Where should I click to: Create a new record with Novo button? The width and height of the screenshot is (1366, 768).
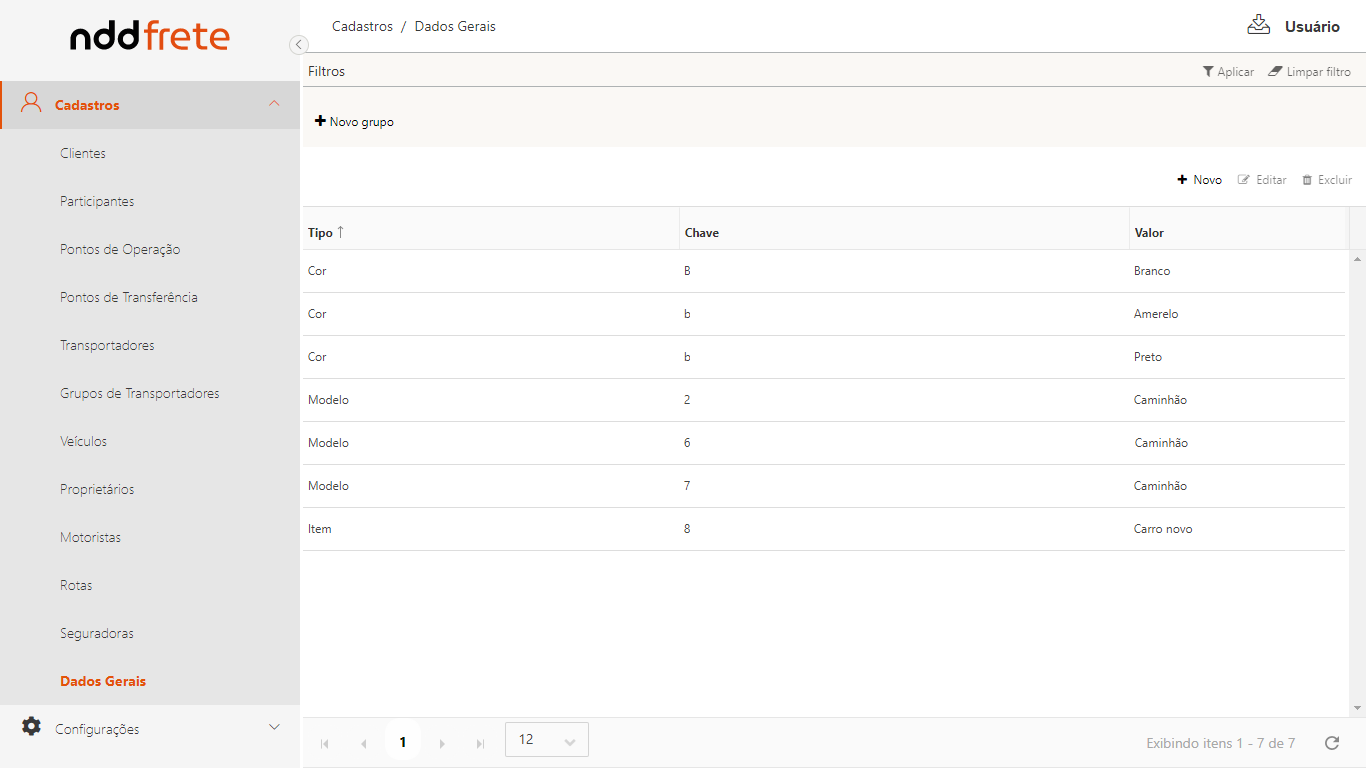(1199, 180)
